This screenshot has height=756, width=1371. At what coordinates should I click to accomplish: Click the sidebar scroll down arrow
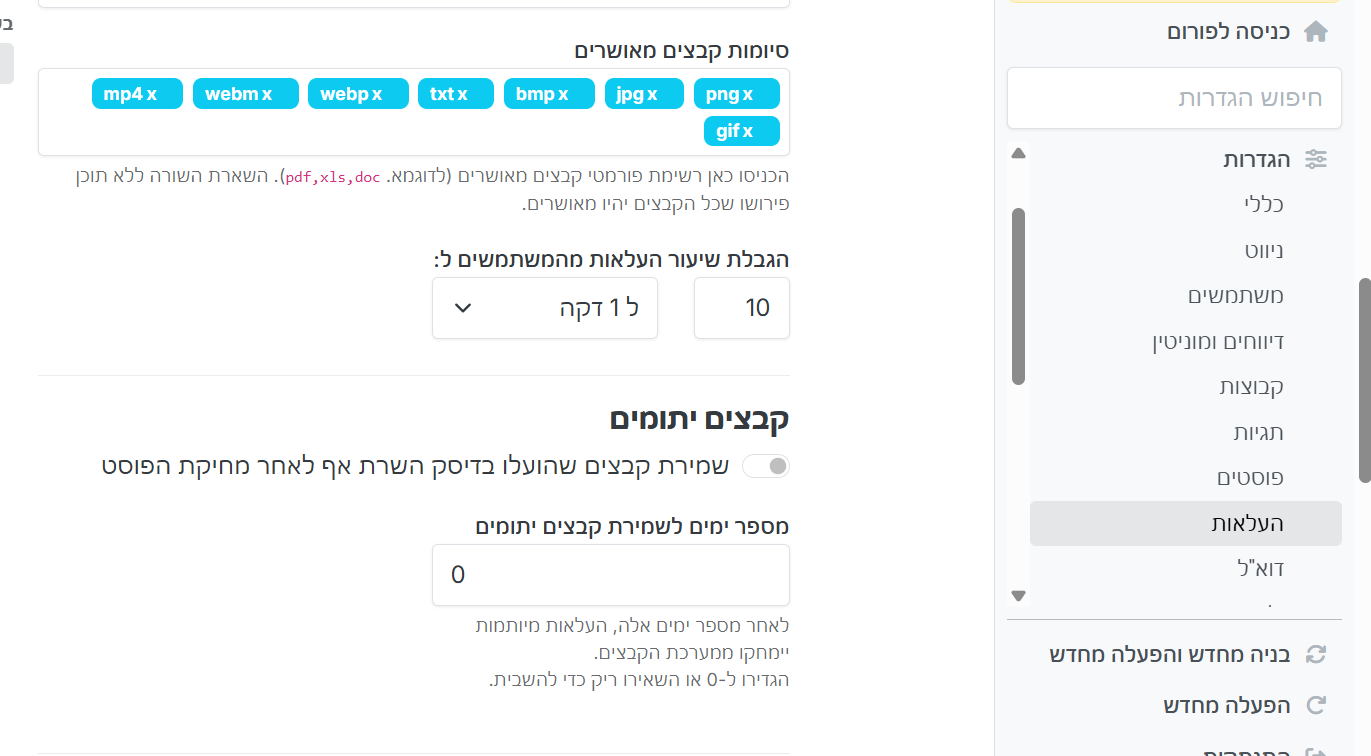1018,596
